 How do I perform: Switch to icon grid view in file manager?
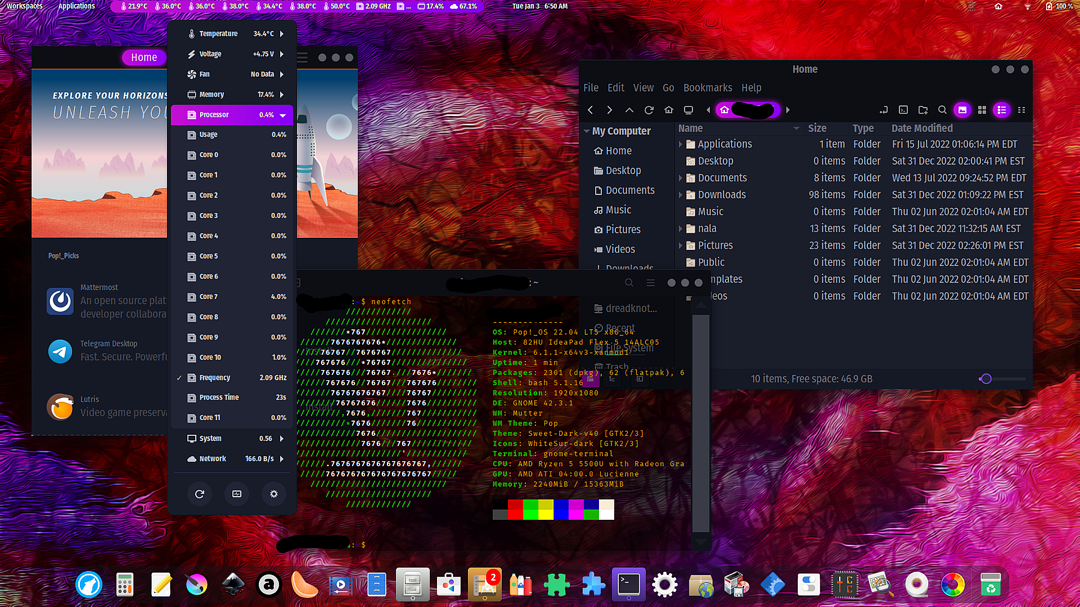coord(982,110)
